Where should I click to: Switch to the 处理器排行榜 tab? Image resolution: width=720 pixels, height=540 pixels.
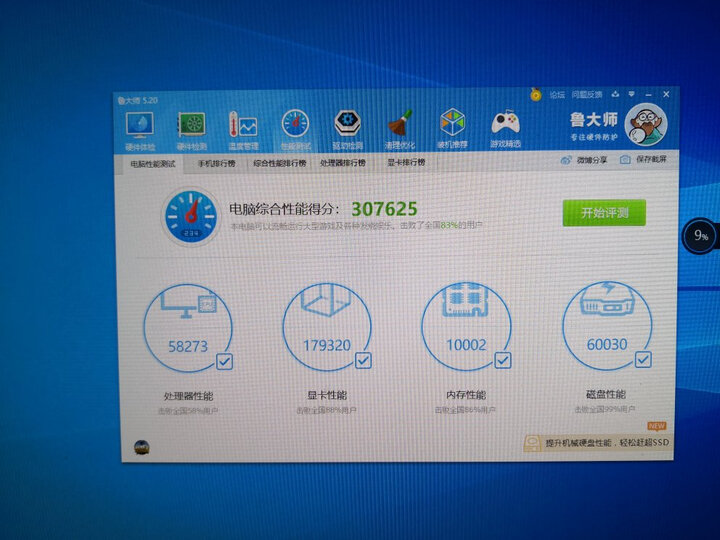coord(343,163)
